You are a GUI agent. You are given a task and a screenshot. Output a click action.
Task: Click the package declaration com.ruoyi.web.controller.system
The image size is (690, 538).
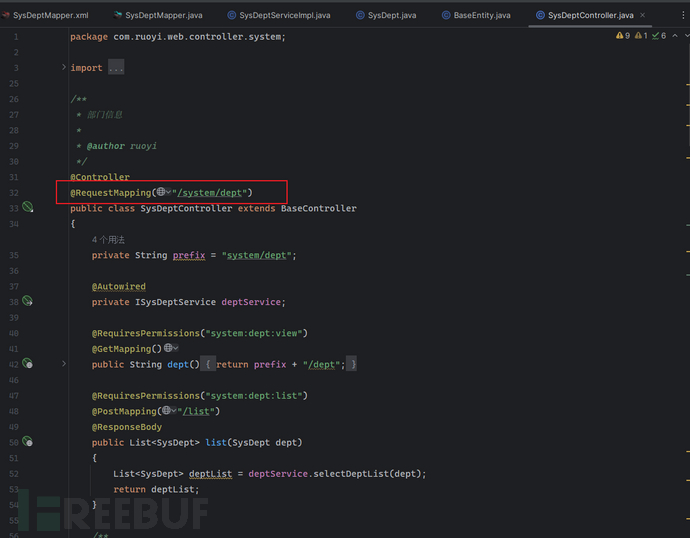[x=178, y=37]
